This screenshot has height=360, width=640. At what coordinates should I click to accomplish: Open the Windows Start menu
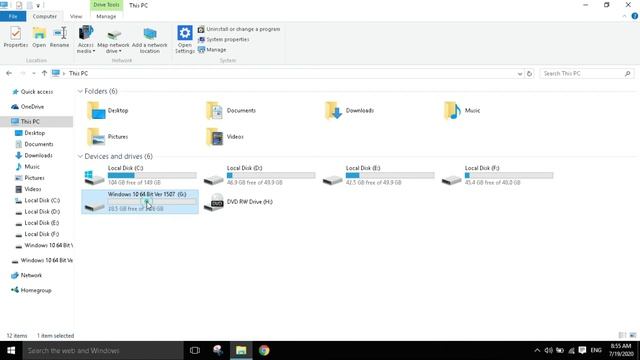(11, 350)
